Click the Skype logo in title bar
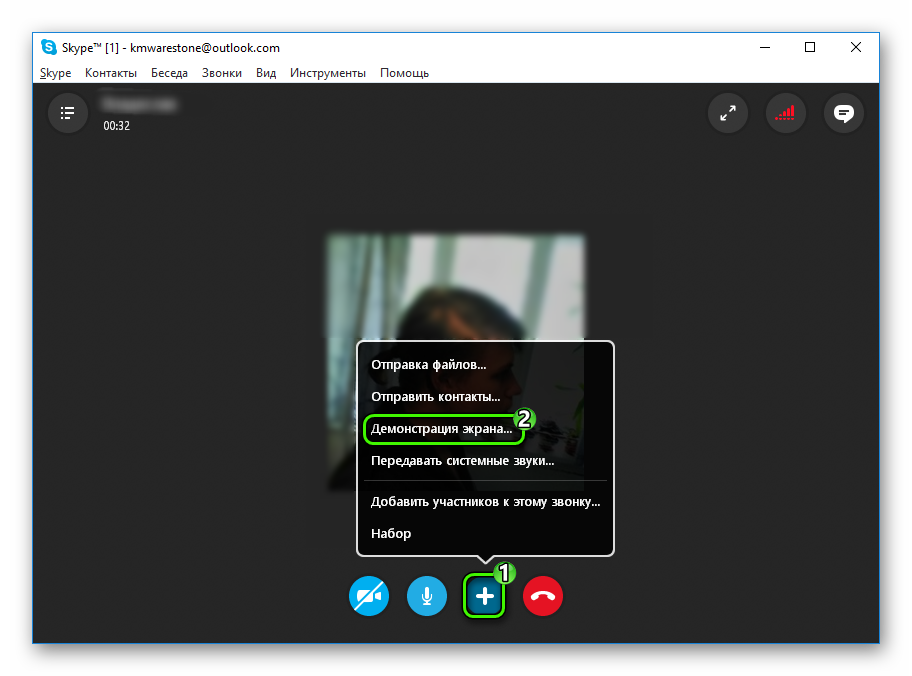 [49, 47]
